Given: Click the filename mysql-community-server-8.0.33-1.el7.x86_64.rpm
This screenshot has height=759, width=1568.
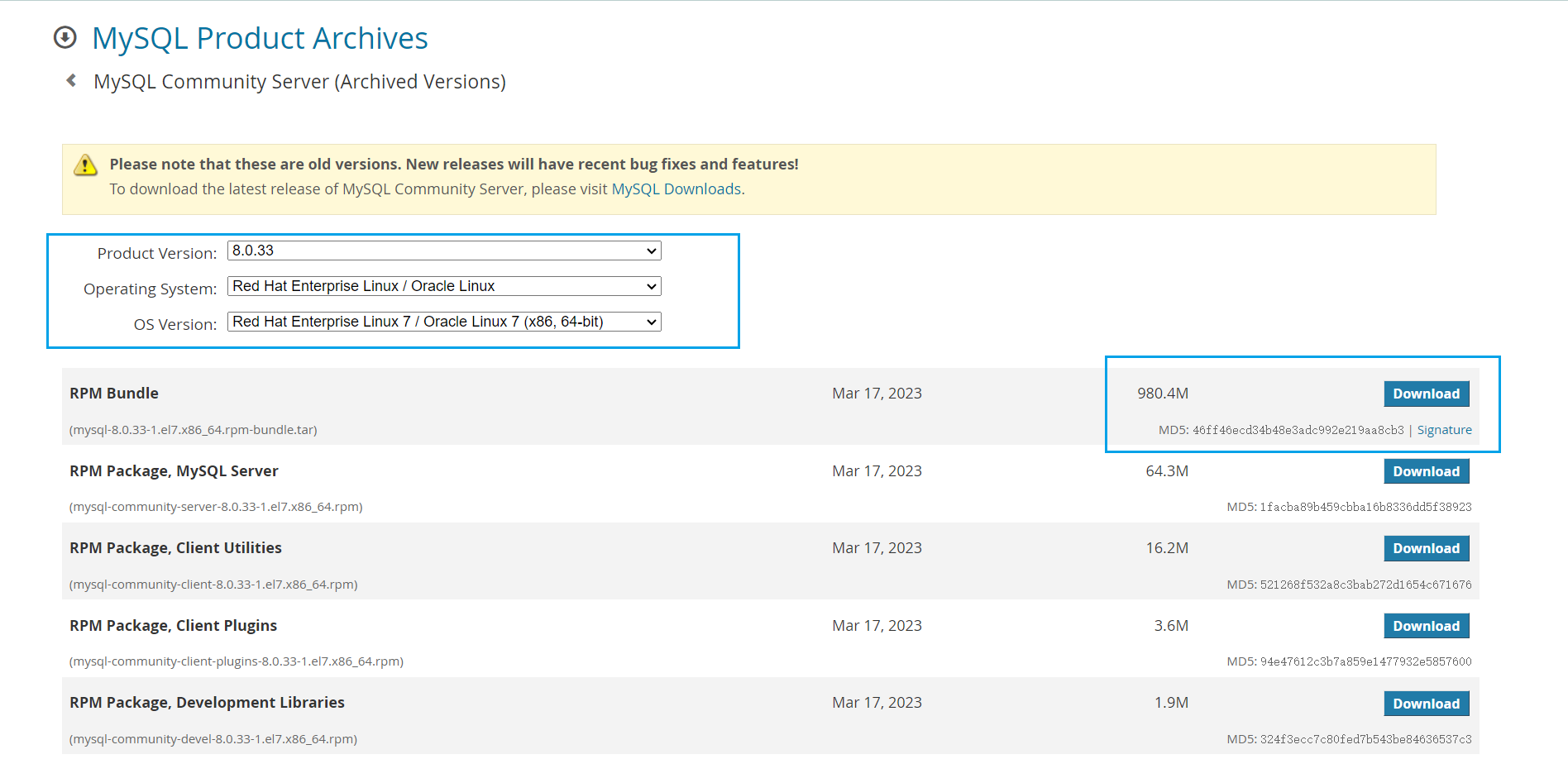Looking at the screenshot, I should point(216,507).
